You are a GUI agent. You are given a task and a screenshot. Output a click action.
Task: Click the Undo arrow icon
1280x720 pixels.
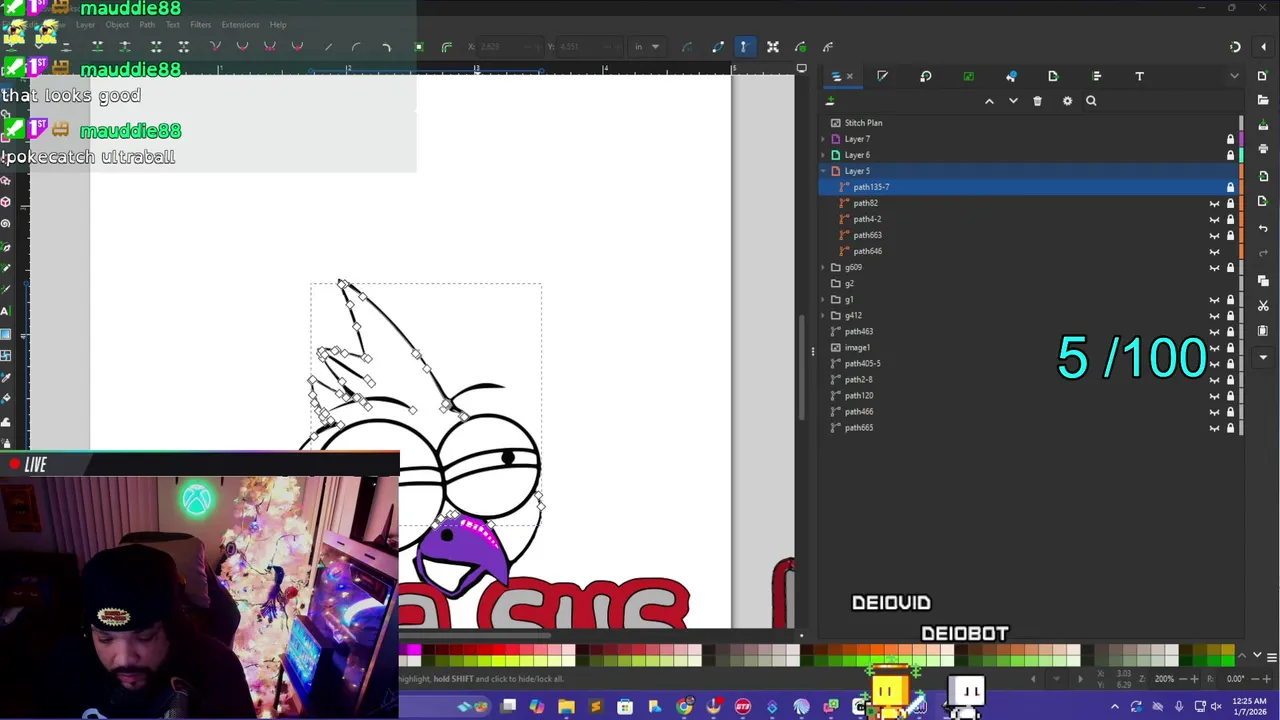tap(1263, 228)
